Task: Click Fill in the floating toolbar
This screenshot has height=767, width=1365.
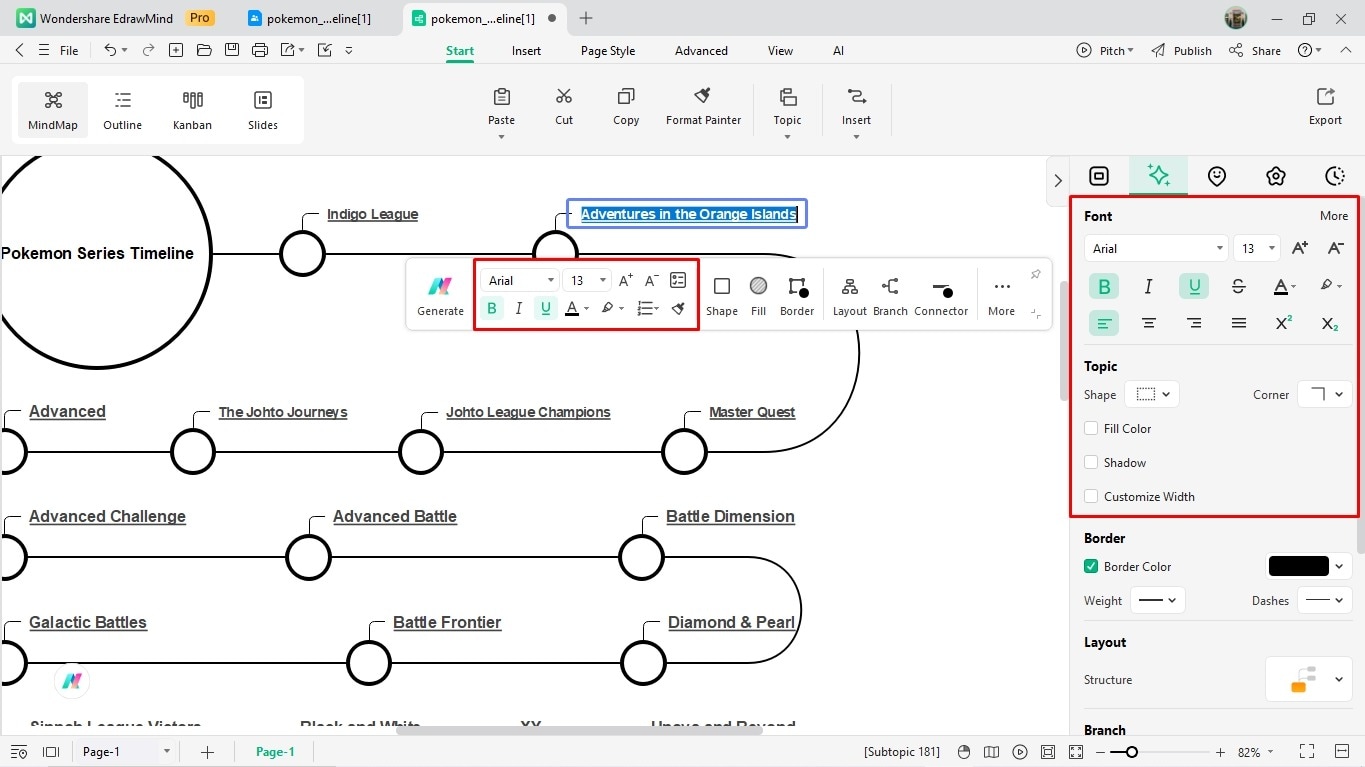Action: 758,296
